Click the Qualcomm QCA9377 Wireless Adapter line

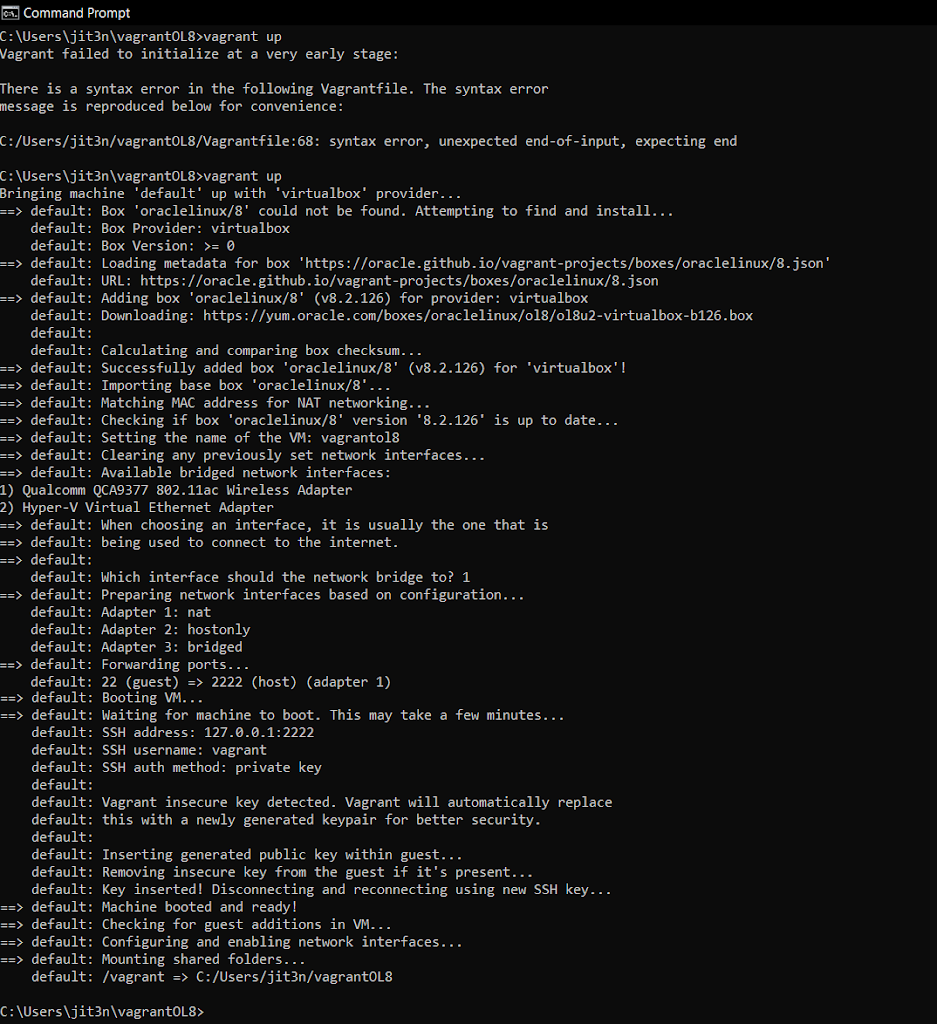click(176, 490)
